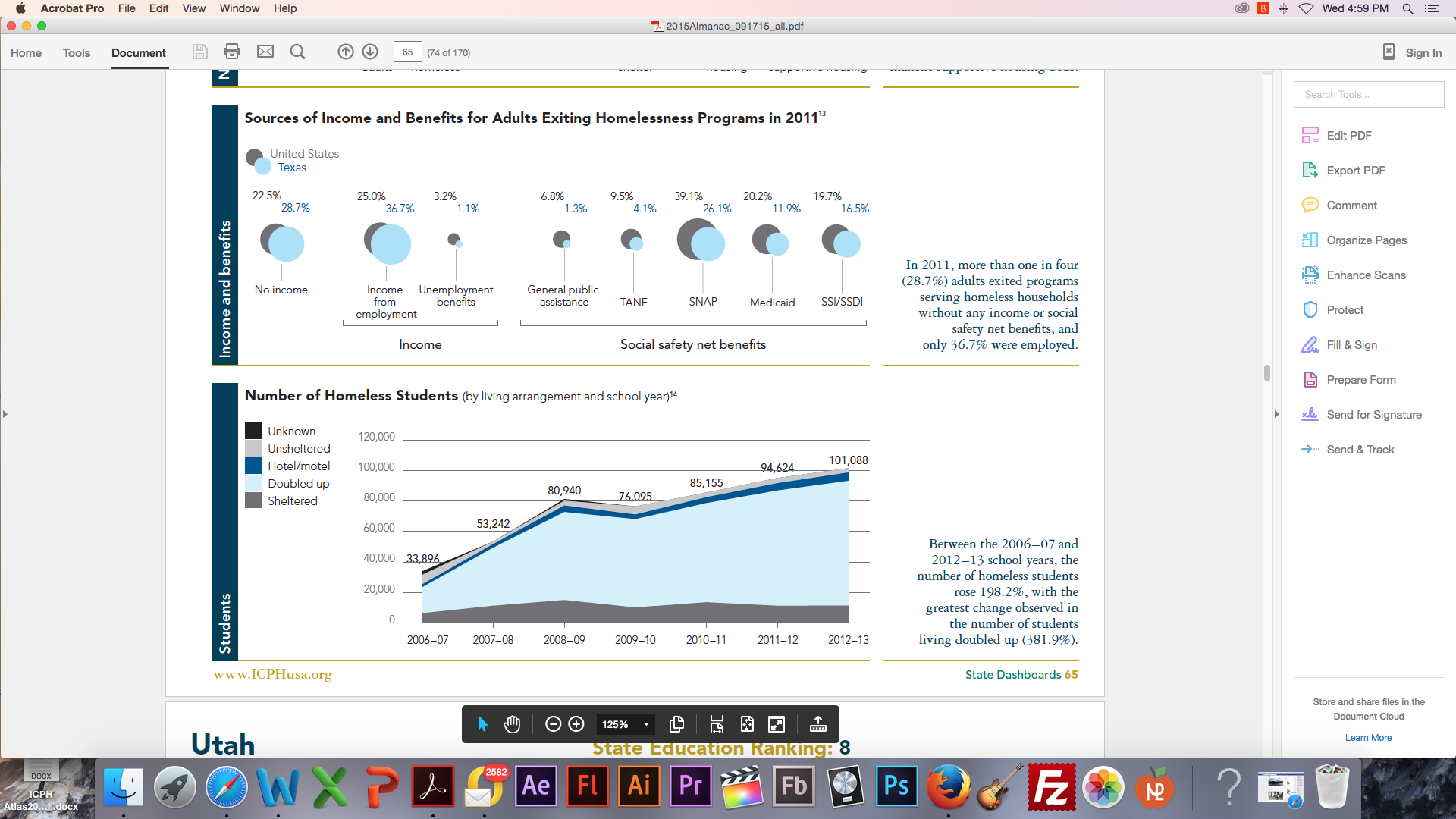The height and width of the screenshot is (819, 1456).
Task: Open the Window menu
Action: click(x=239, y=8)
